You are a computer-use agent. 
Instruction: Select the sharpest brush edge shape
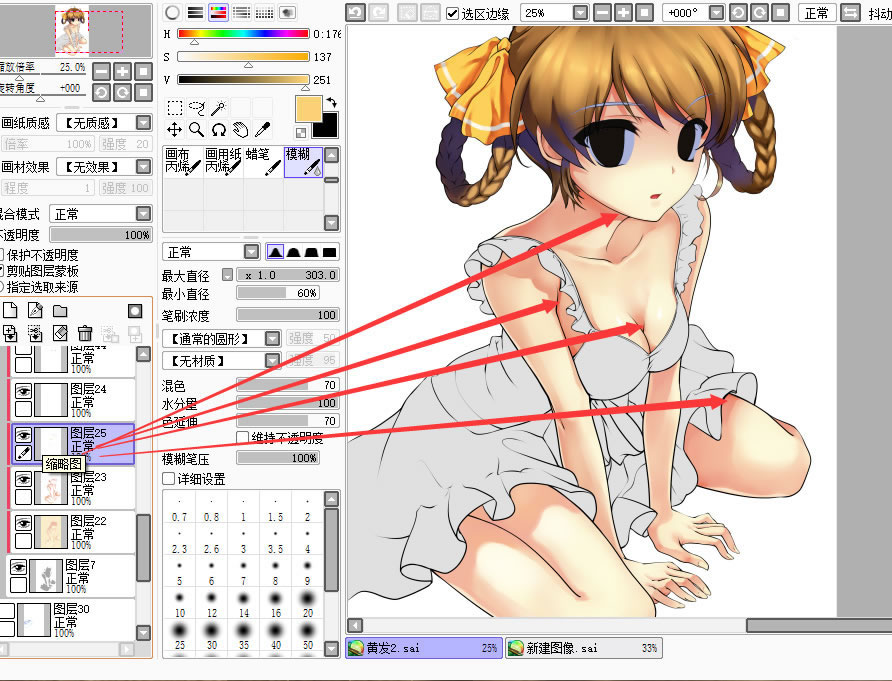tap(275, 251)
